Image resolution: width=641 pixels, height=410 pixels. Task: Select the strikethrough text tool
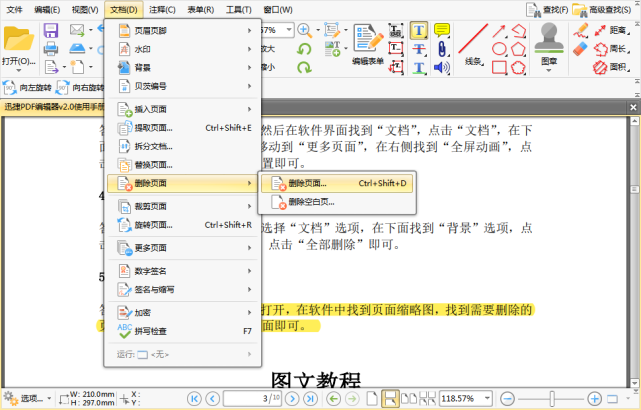tap(419, 49)
